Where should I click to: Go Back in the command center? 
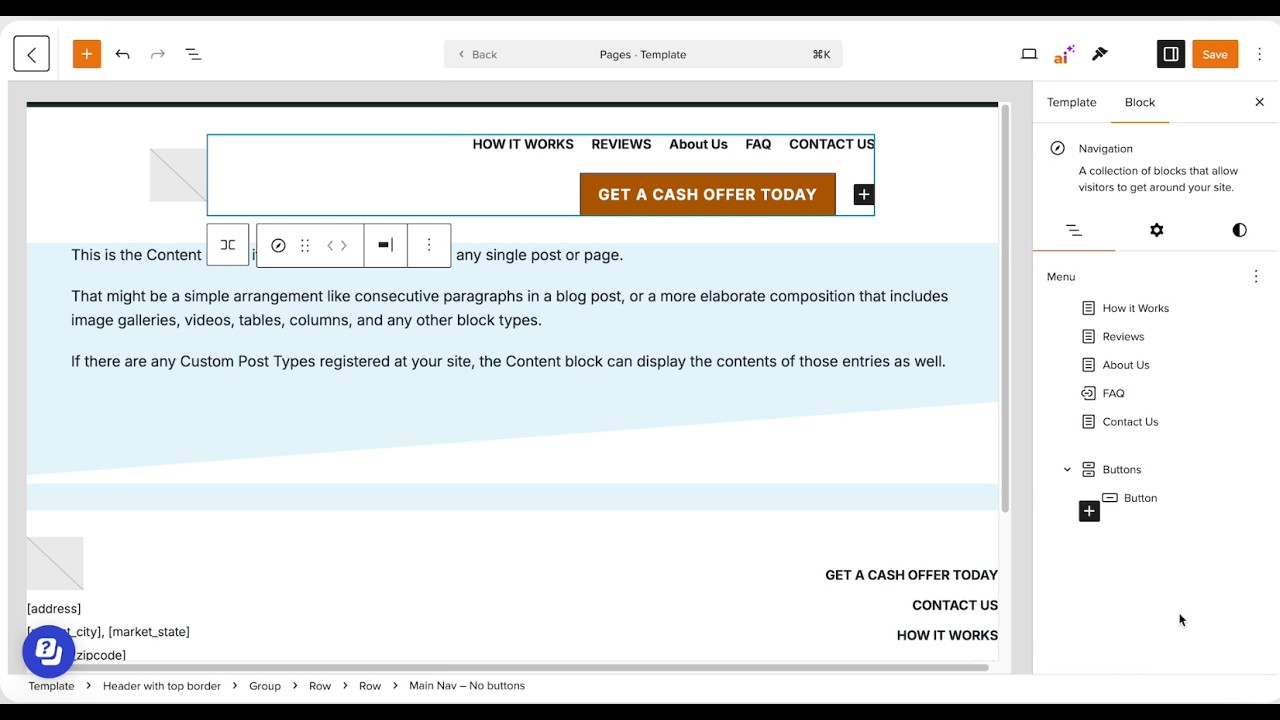pyautogui.click(x=477, y=54)
